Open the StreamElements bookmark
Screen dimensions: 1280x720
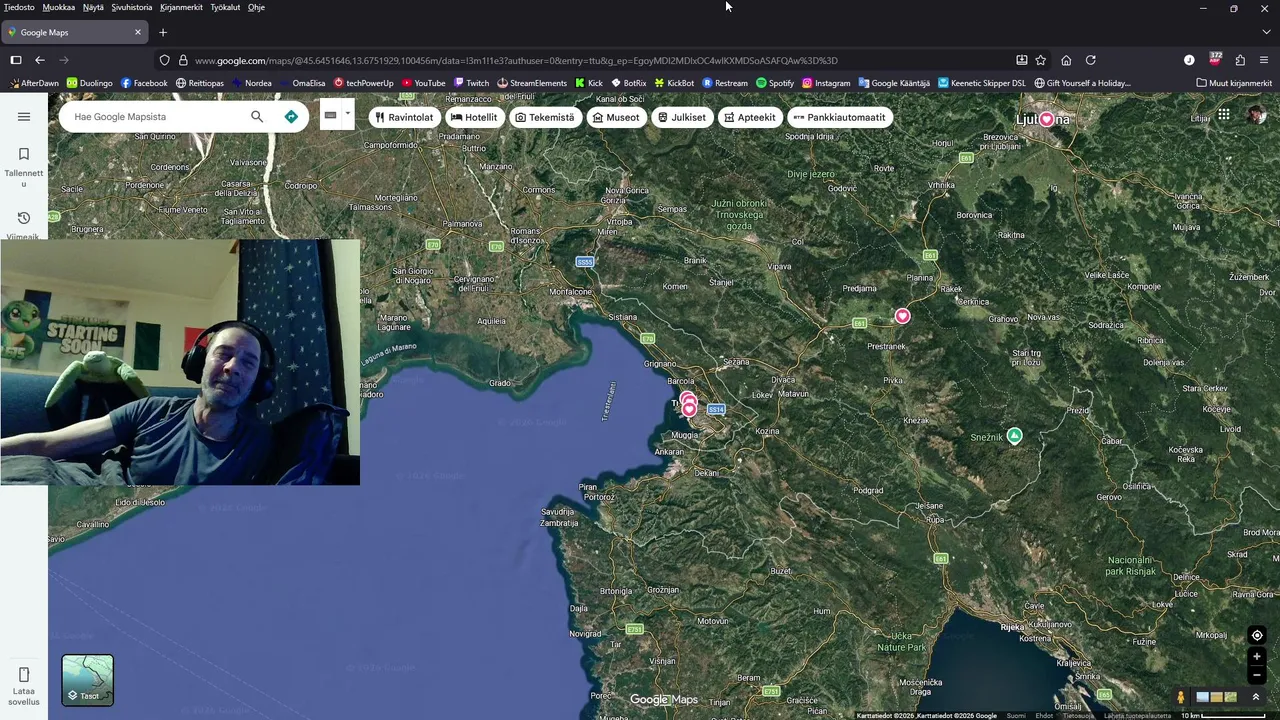[x=532, y=83]
